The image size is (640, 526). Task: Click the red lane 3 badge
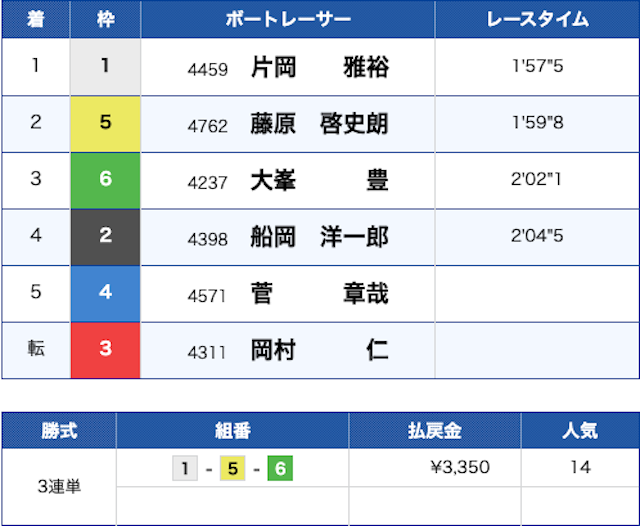pos(105,350)
